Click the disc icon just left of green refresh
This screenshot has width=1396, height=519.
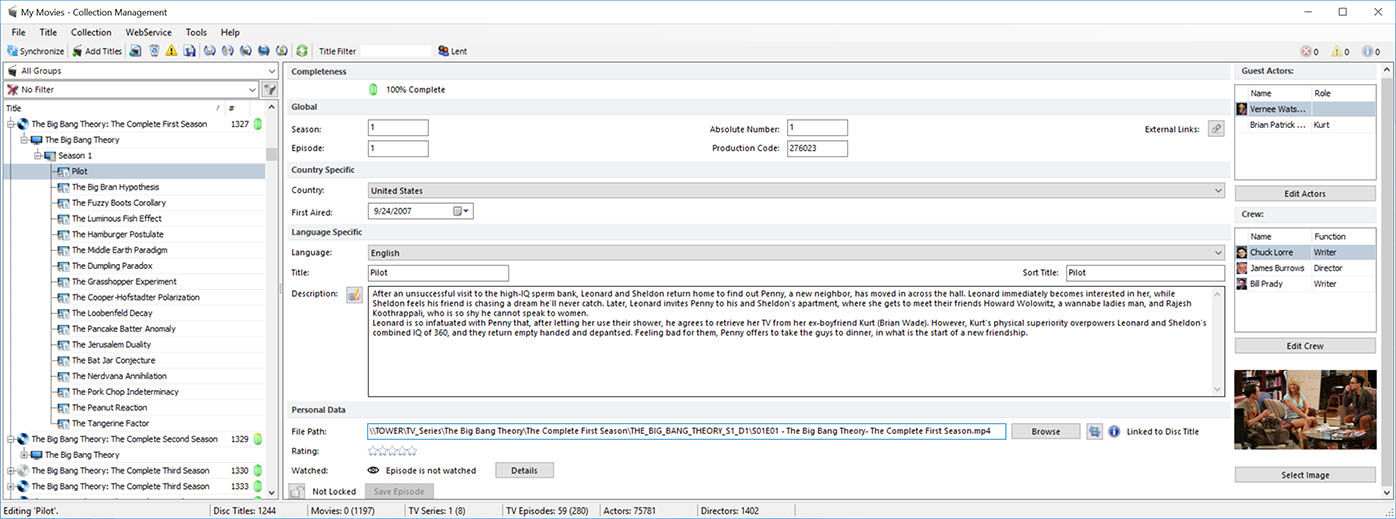(x=282, y=51)
